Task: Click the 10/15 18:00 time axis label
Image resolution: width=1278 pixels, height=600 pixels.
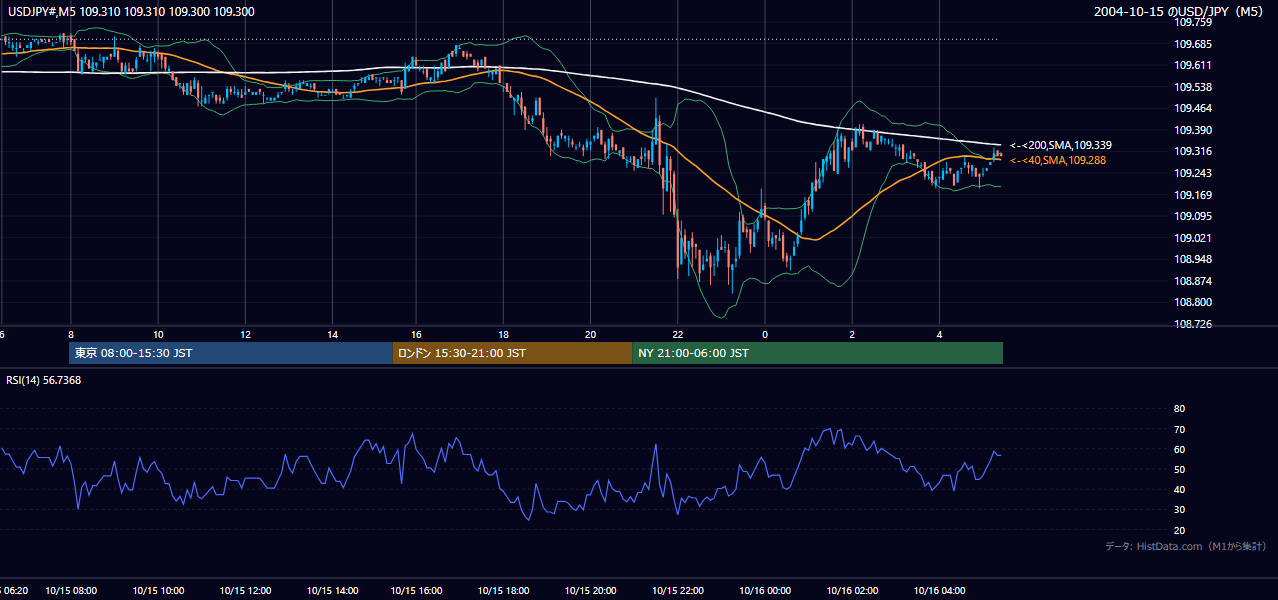Action: (504, 591)
